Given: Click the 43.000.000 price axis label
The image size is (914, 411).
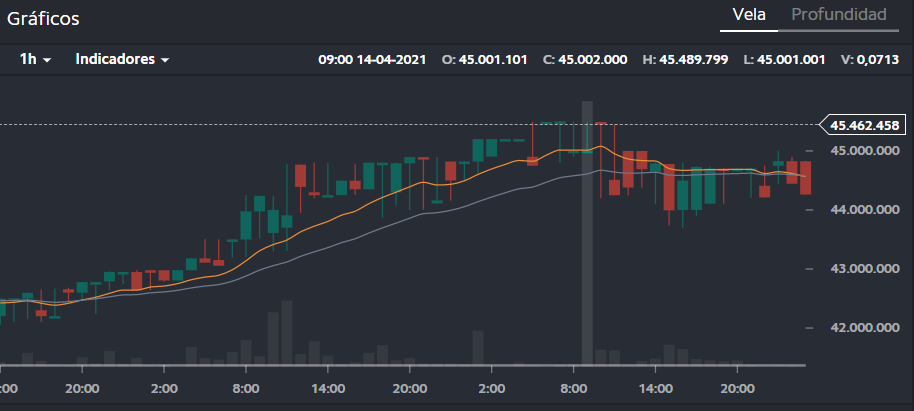Looking at the screenshot, I should 864,269.
